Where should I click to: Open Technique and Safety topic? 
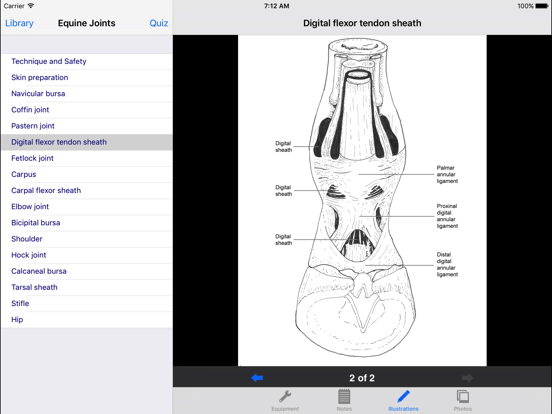[87, 61]
